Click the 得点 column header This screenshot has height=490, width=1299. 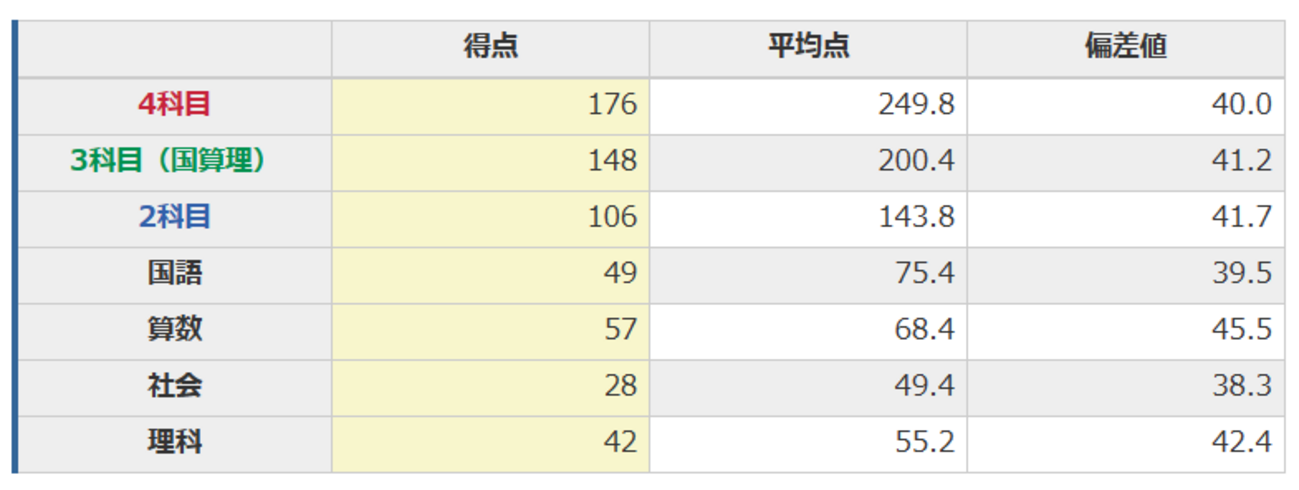pyautogui.click(x=490, y=47)
